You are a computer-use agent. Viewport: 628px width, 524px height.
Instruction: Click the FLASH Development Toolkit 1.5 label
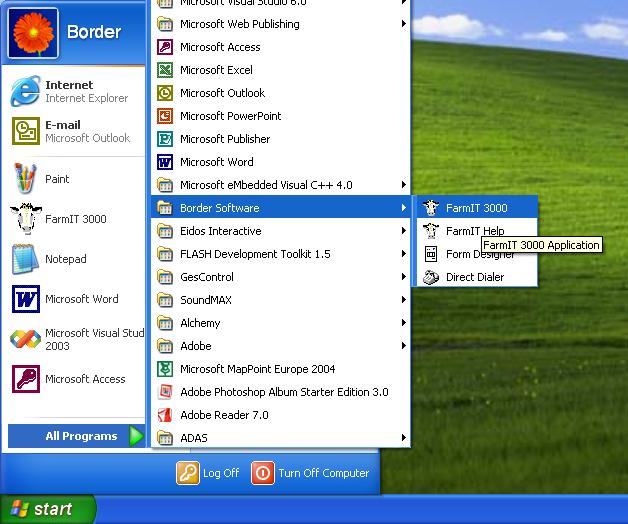click(255, 254)
